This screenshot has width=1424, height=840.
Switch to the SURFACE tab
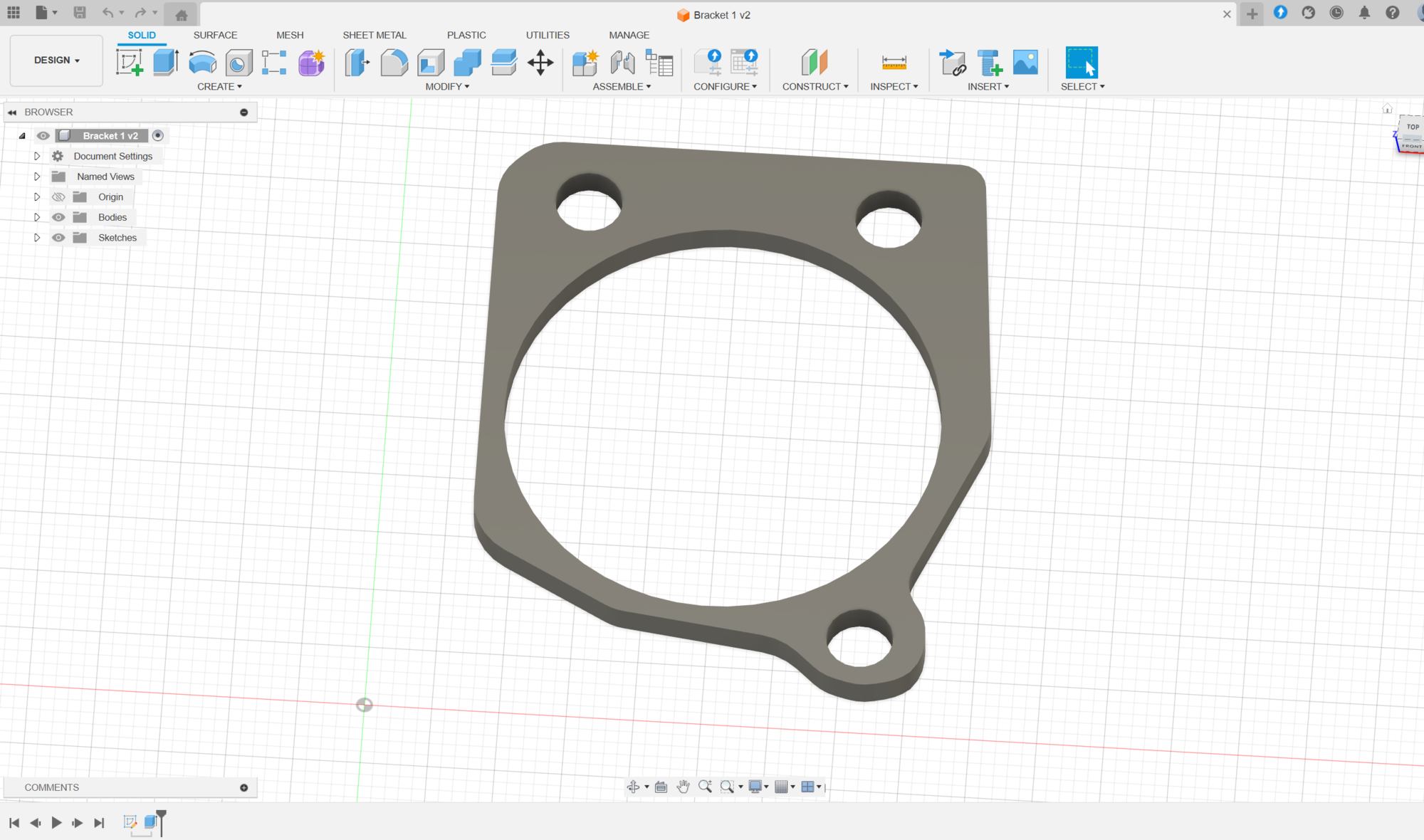[x=215, y=35]
